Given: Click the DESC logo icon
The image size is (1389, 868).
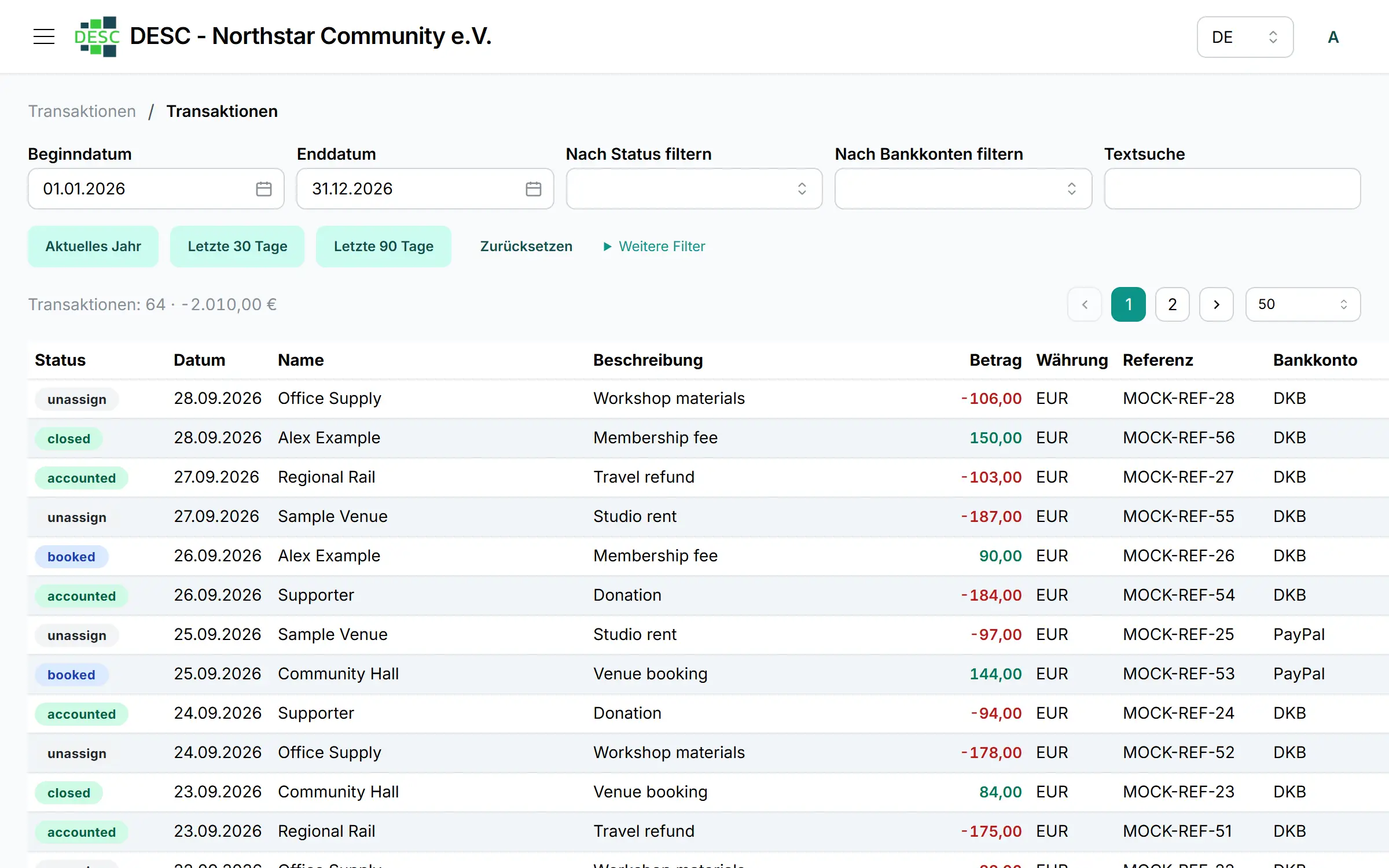Looking at the screenshot, I should point(97,37).
